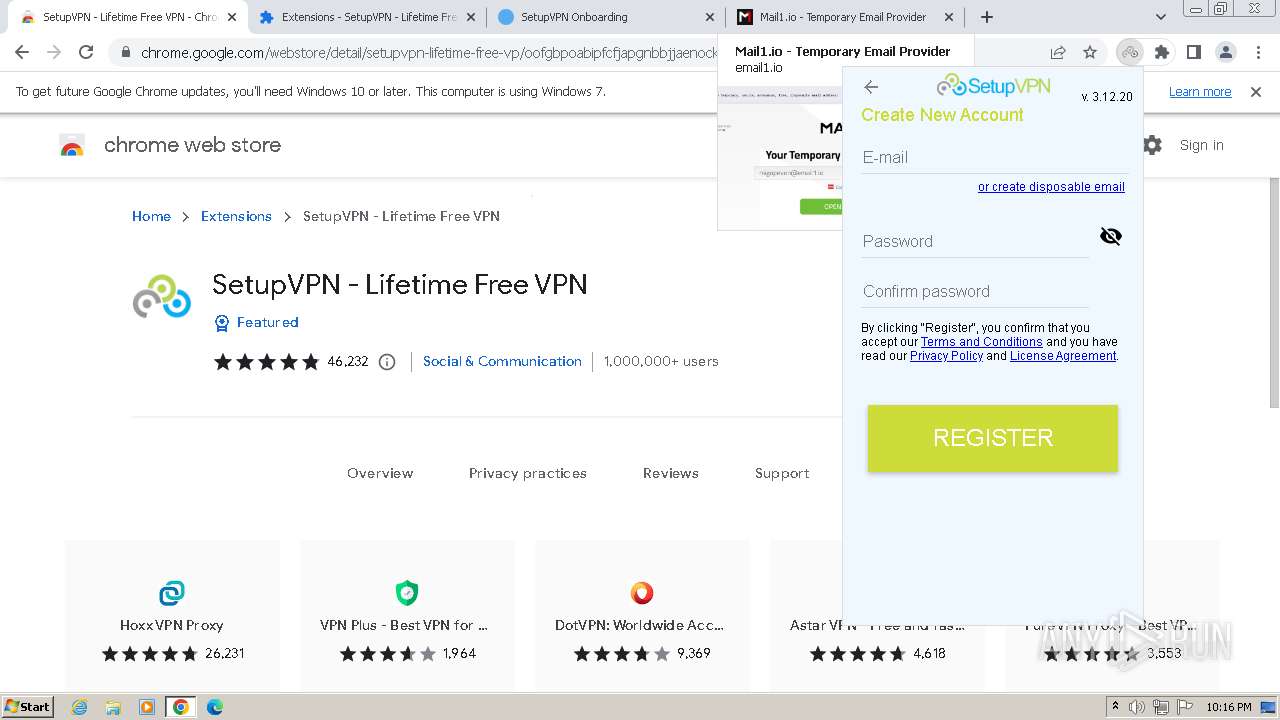Click the 'or create disposable email' link
Image resolution: width=1280 pixels, height=720 pixels.
[1051, 187]
